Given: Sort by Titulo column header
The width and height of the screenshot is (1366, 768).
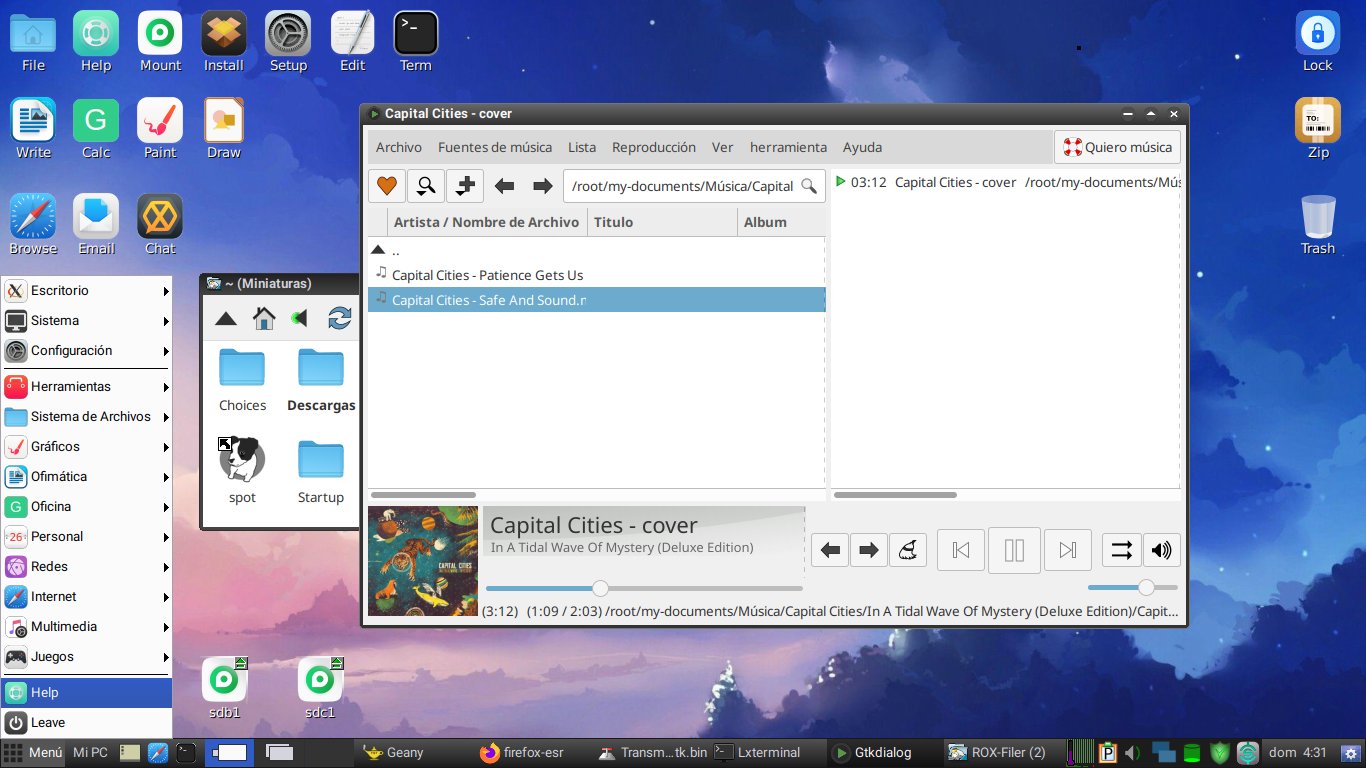Looking at the screenshot, I should [662, 222].
